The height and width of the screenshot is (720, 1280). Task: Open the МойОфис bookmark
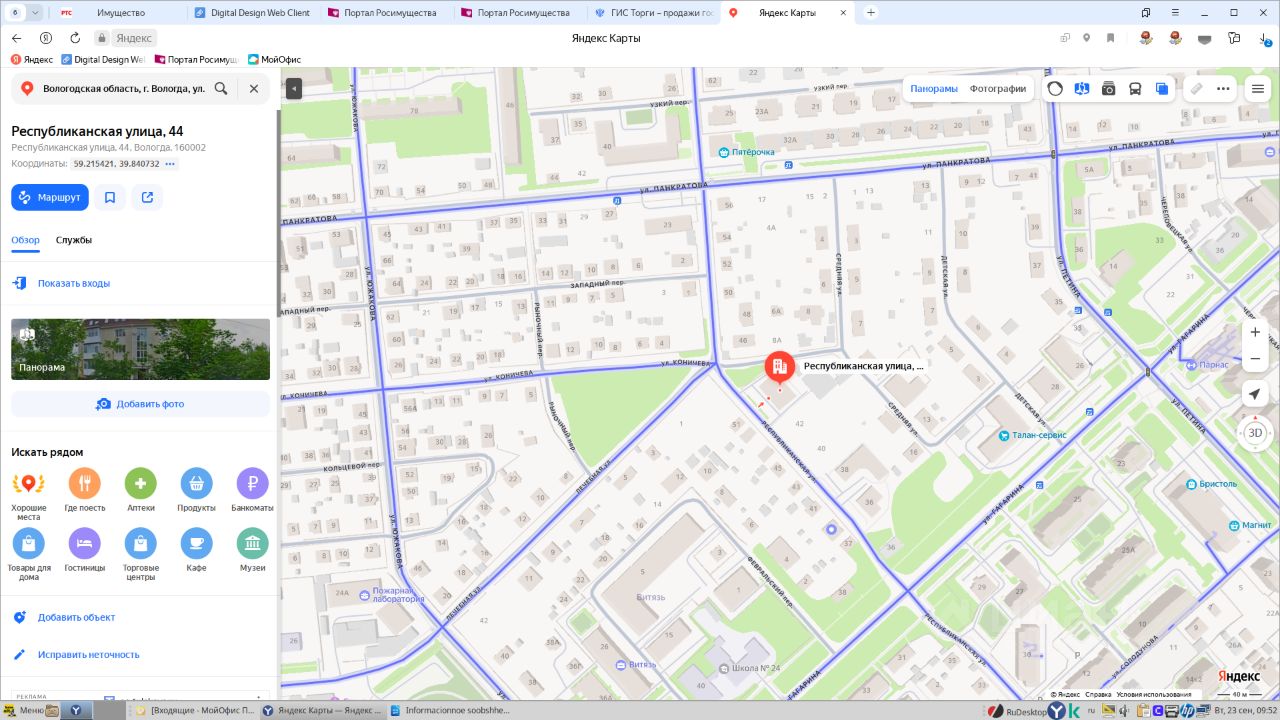pyautogui.click(x=274, y=59)
